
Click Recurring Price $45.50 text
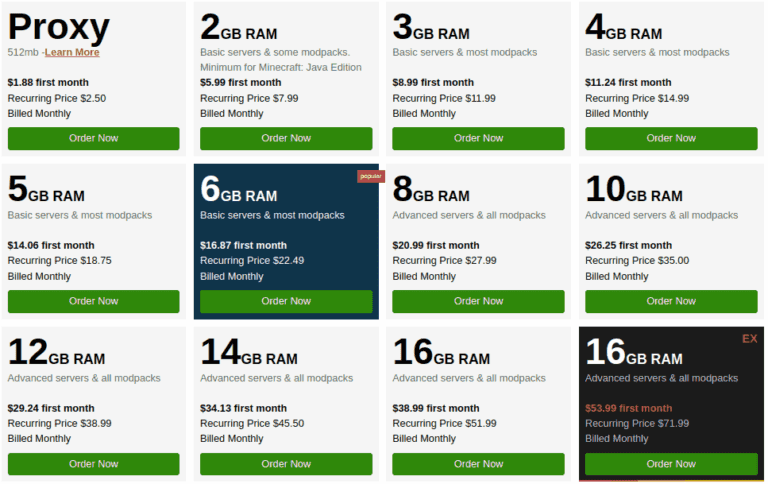coord(252,423)
